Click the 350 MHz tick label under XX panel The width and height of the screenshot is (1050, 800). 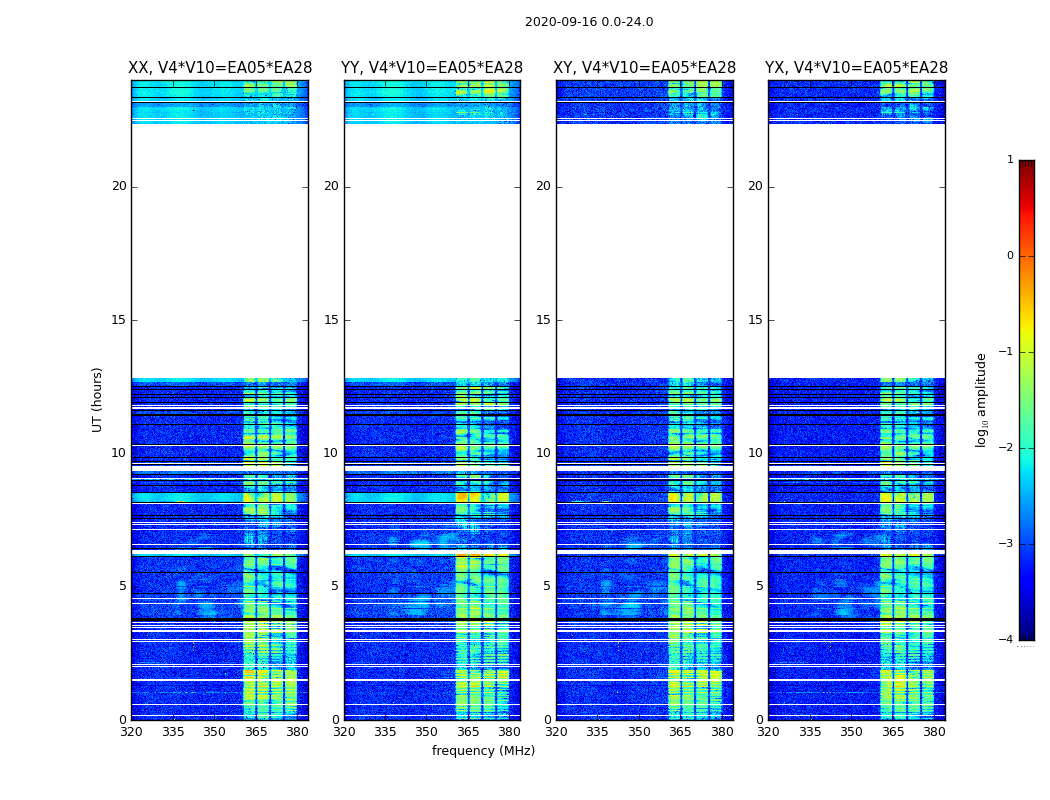tap(214, 732)
